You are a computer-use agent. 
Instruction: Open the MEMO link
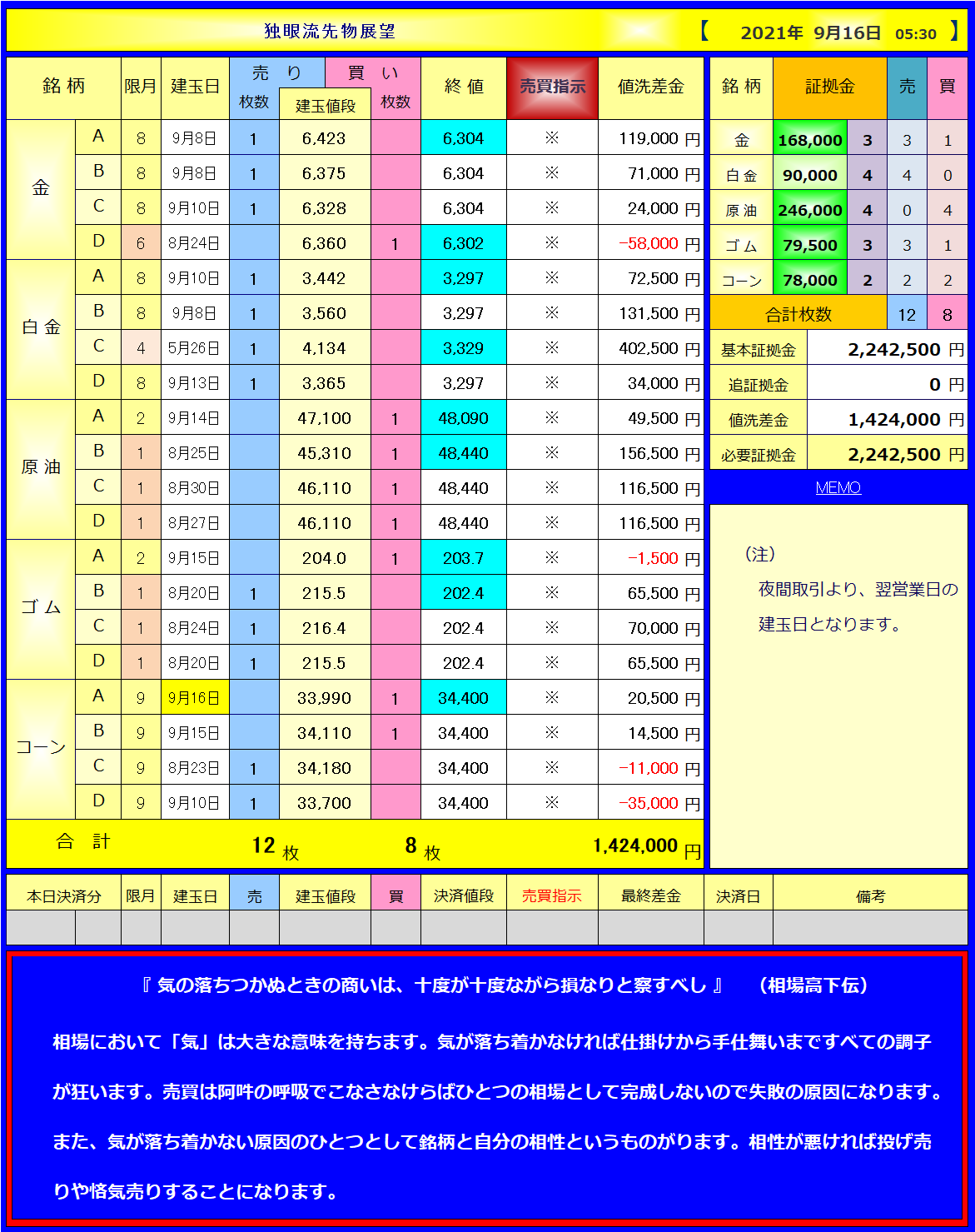[838, 488]
